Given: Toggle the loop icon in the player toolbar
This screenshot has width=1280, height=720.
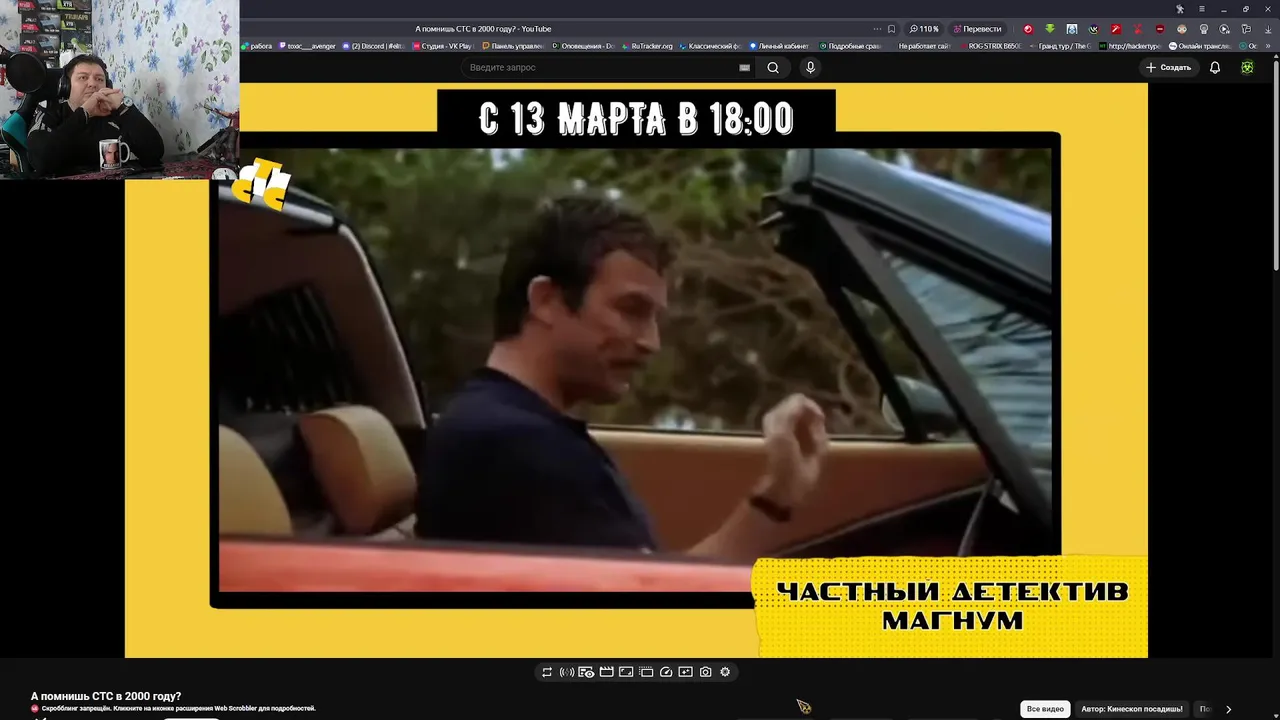Looking at the screenshot, I should click(x=547, y=672).
